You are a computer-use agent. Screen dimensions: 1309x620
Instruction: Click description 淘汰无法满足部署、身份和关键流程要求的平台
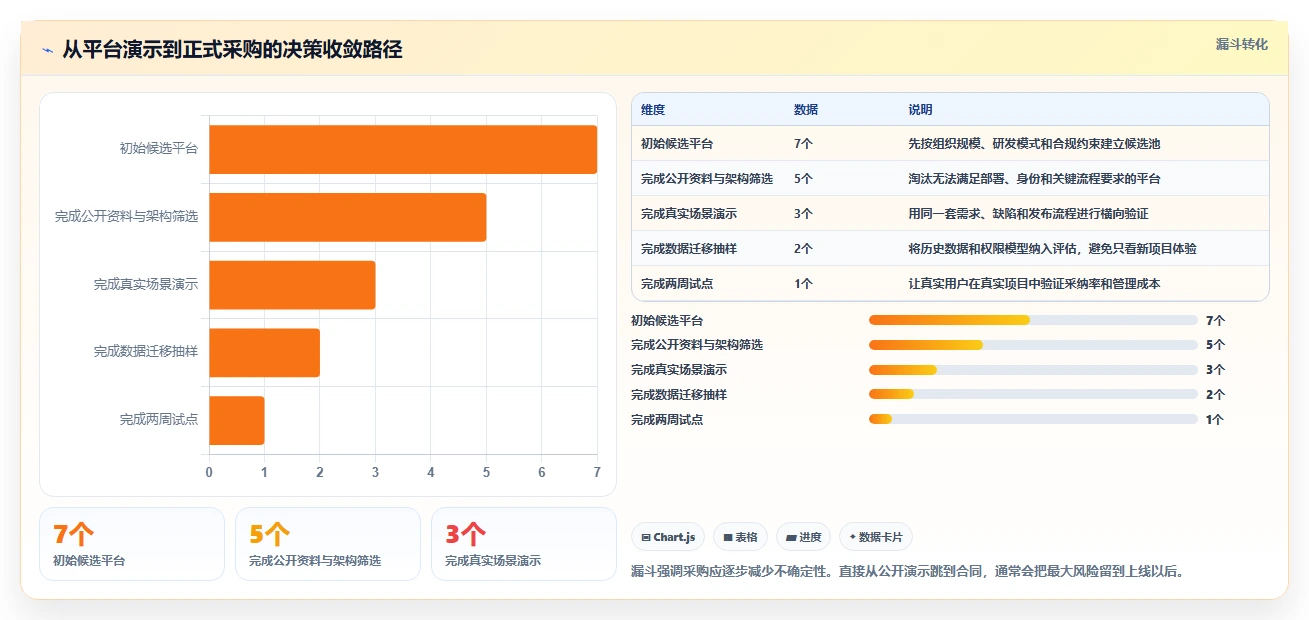point(1034,179)
